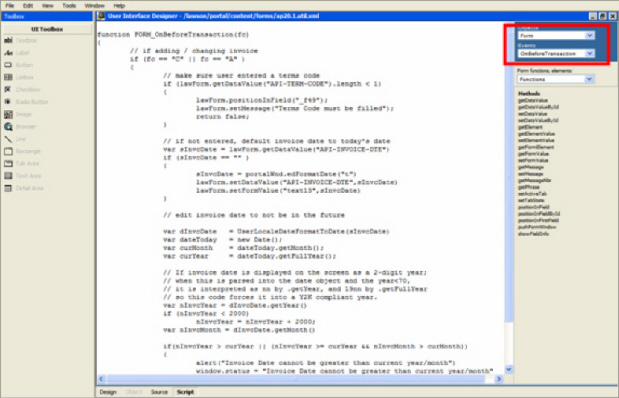Select the Textbox tool in UI Toolbox

pyautogui.click(x=21, y=40)
